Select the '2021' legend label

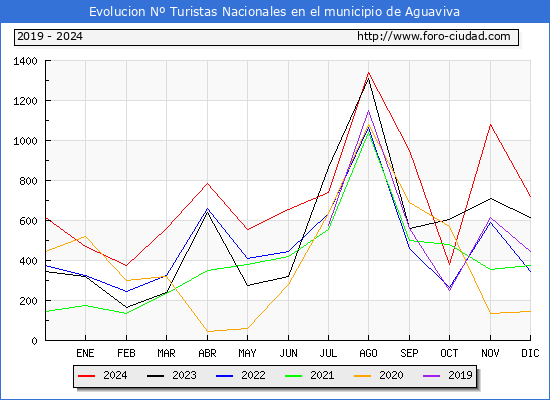pyautogui.click(x=322, y=375)
